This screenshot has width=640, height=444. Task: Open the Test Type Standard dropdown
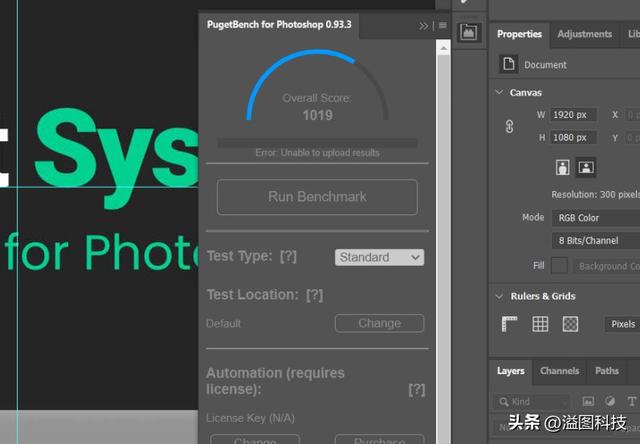pyautogui.click(x=380, y=257)
